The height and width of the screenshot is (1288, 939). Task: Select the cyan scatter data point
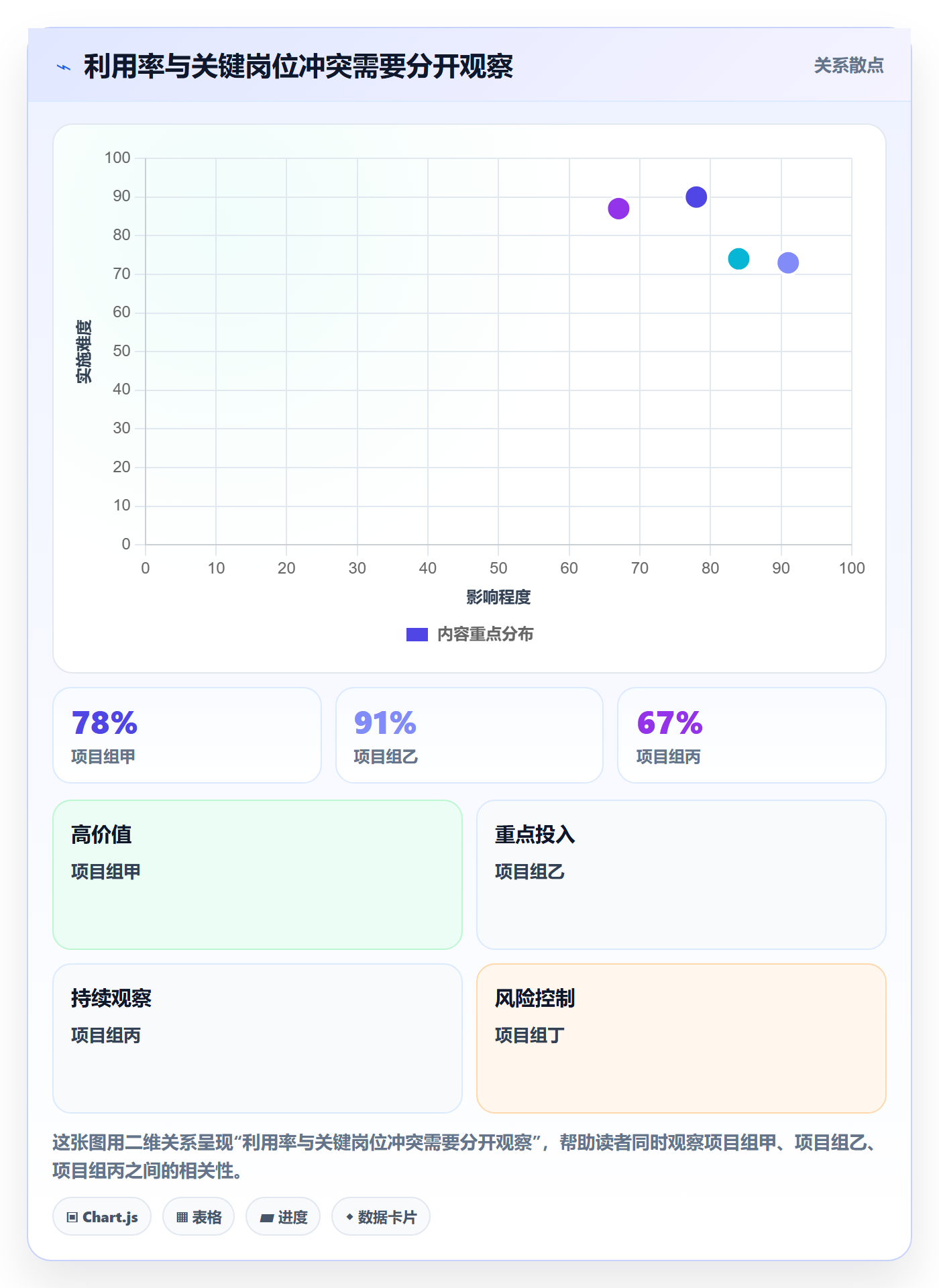click(738, 259)
